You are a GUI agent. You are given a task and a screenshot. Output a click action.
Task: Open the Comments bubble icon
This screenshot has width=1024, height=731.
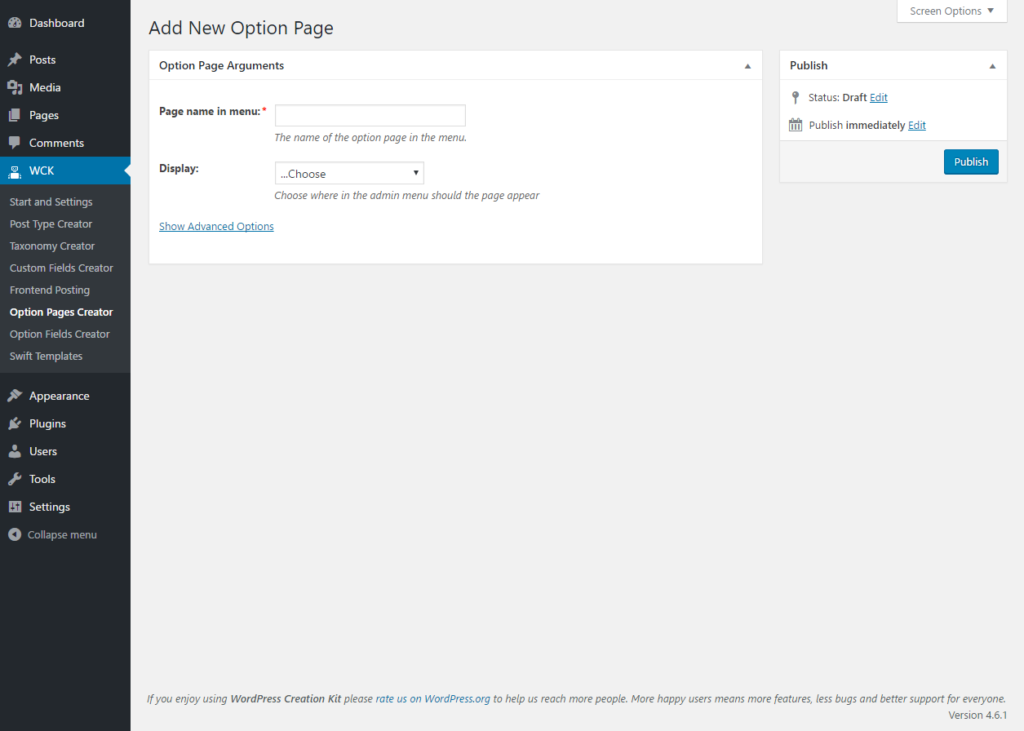(x=15, y=143)
